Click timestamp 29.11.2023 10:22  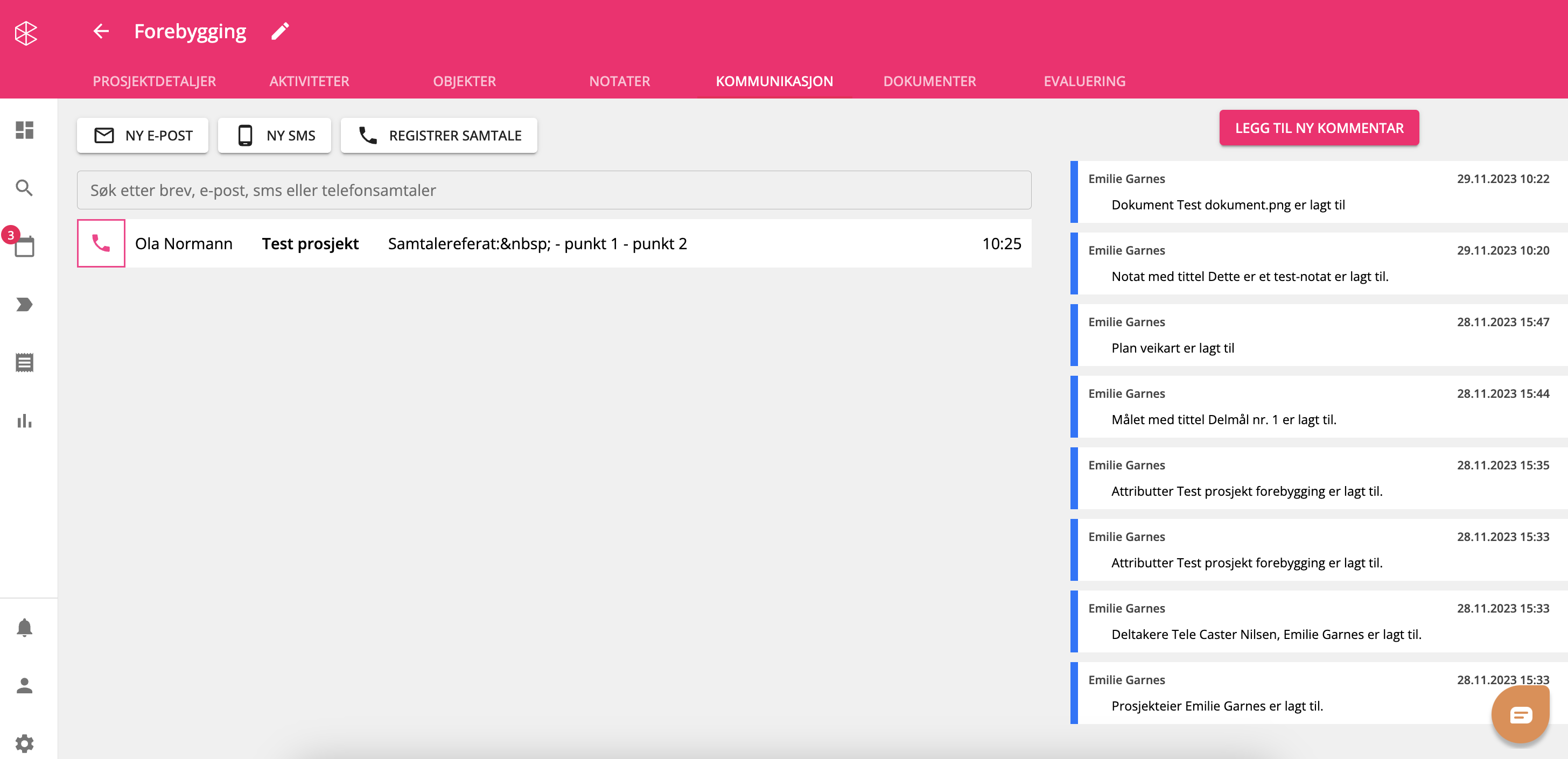point(1503,178)
